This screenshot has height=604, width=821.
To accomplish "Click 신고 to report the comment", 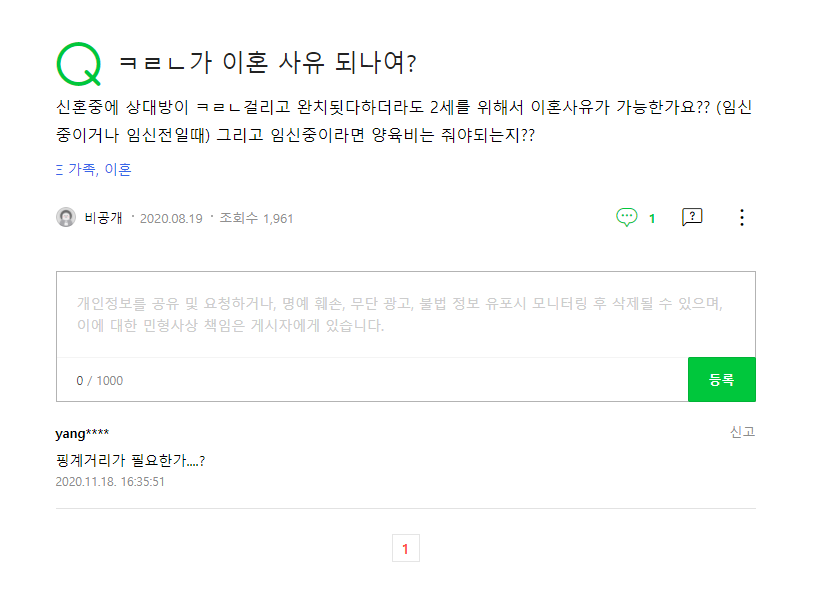I will pos(742,431).
